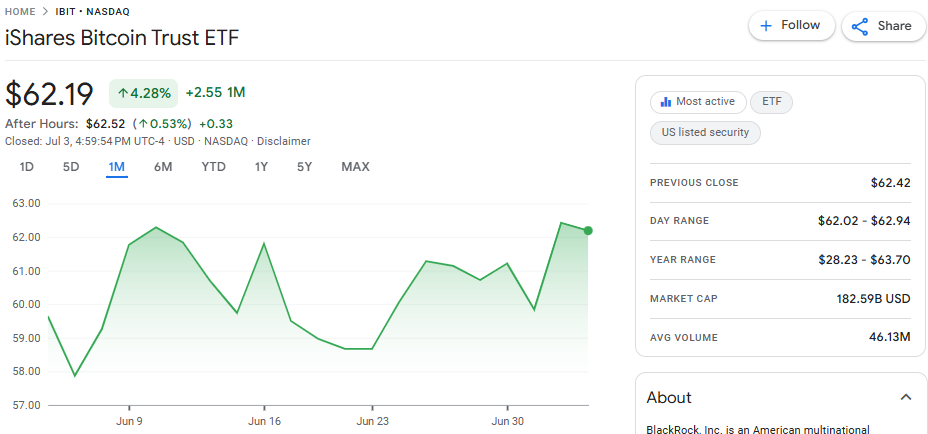This screenshot has height=434, width=928.
Task: Click the $62.02 - $62.94 day range value
Action: point(864,221)
